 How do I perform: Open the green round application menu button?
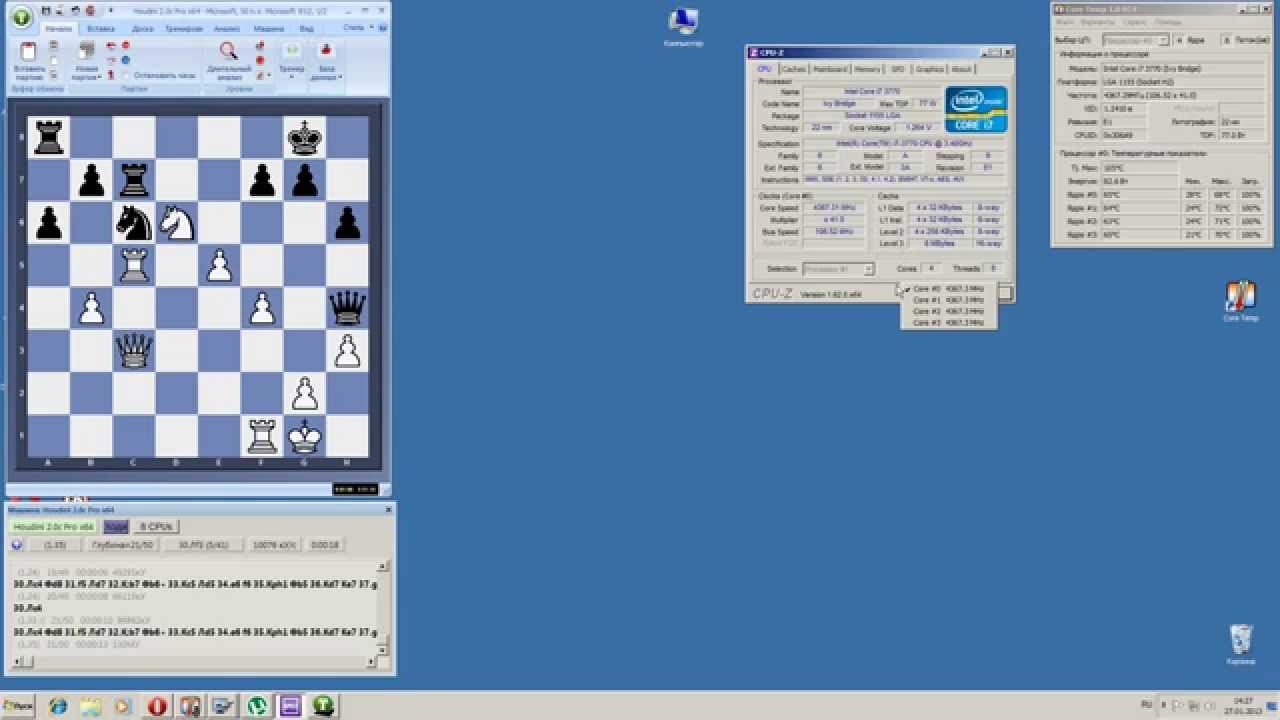pos(21,16)
